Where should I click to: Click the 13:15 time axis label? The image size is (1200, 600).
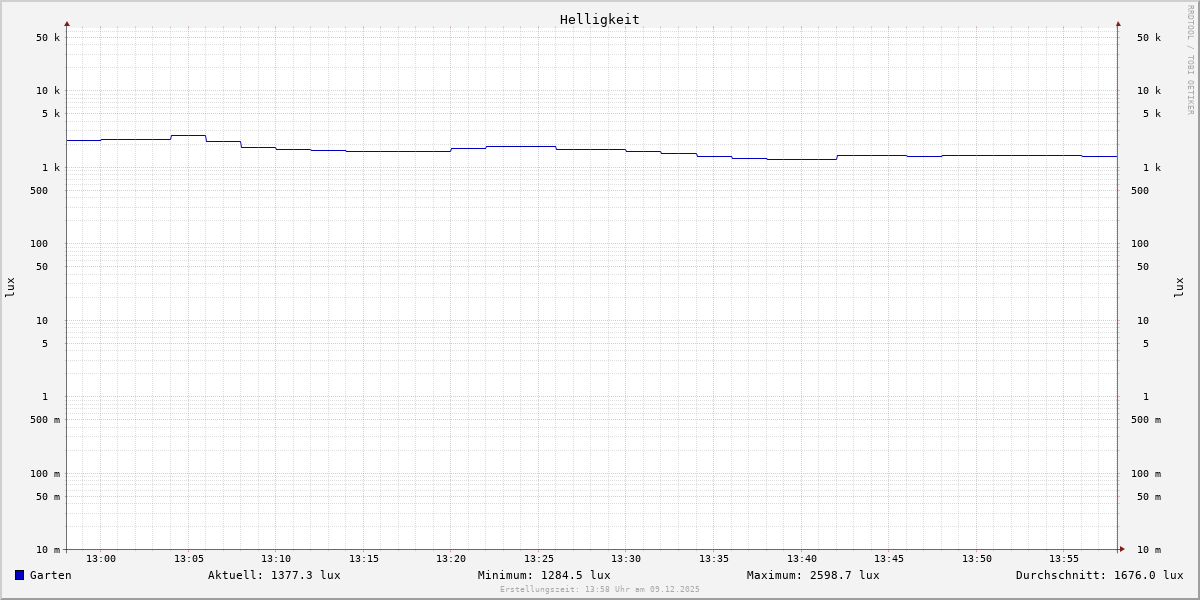(364, 559)
